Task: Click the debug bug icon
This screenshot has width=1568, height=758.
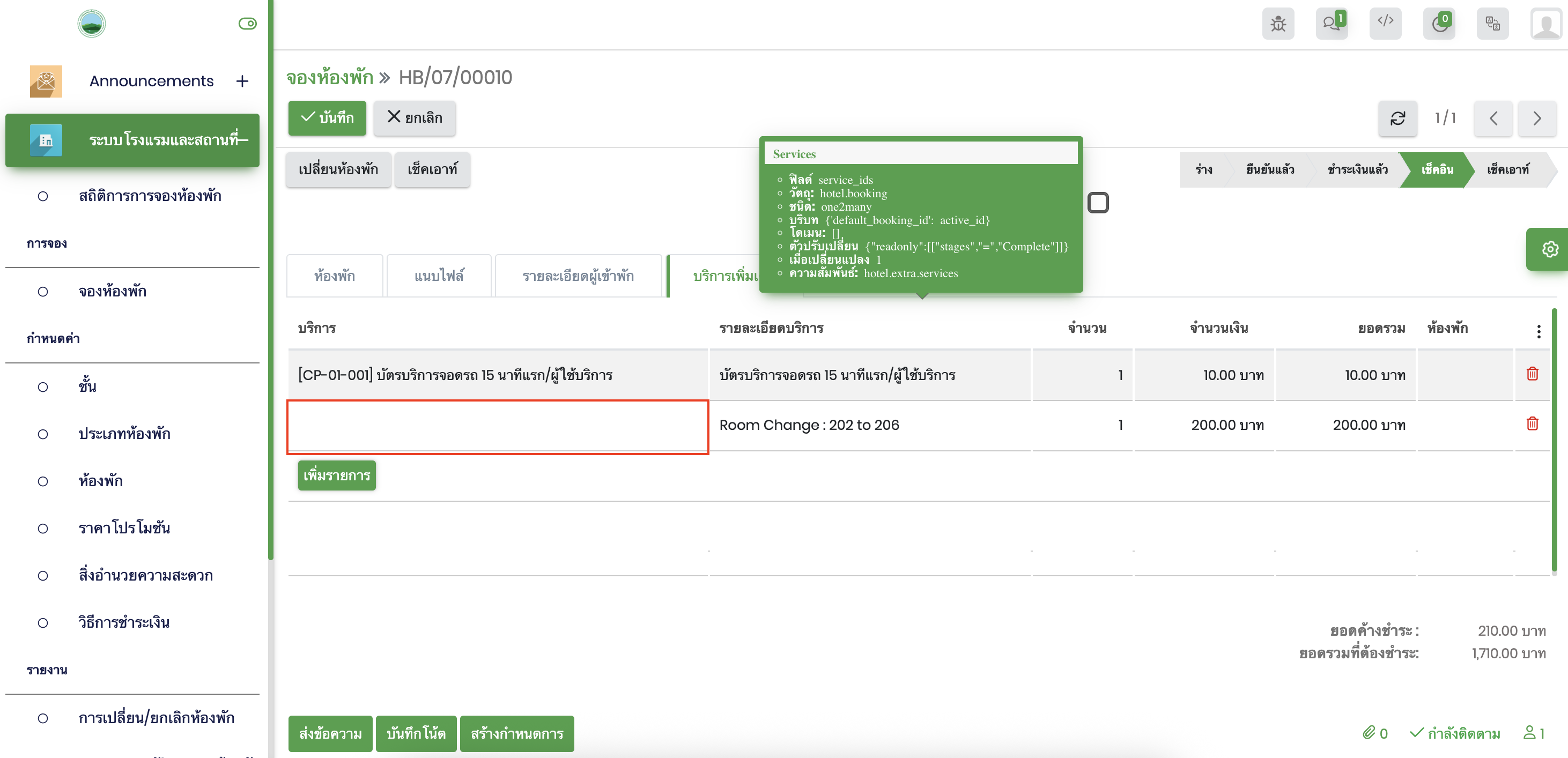Action: [x=1278, y=24]
